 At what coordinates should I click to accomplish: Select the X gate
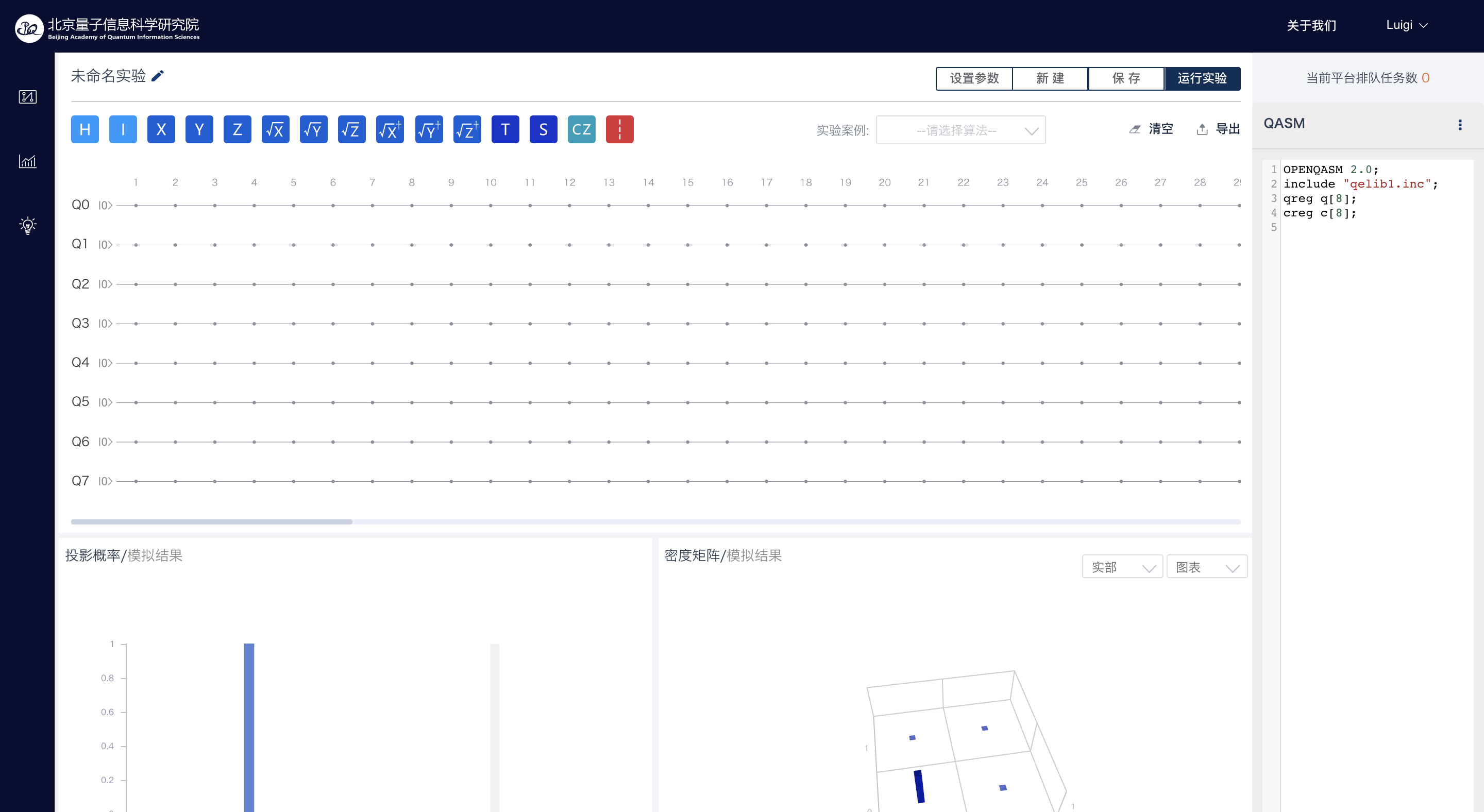pyautogui.click(x=161, y=129)
